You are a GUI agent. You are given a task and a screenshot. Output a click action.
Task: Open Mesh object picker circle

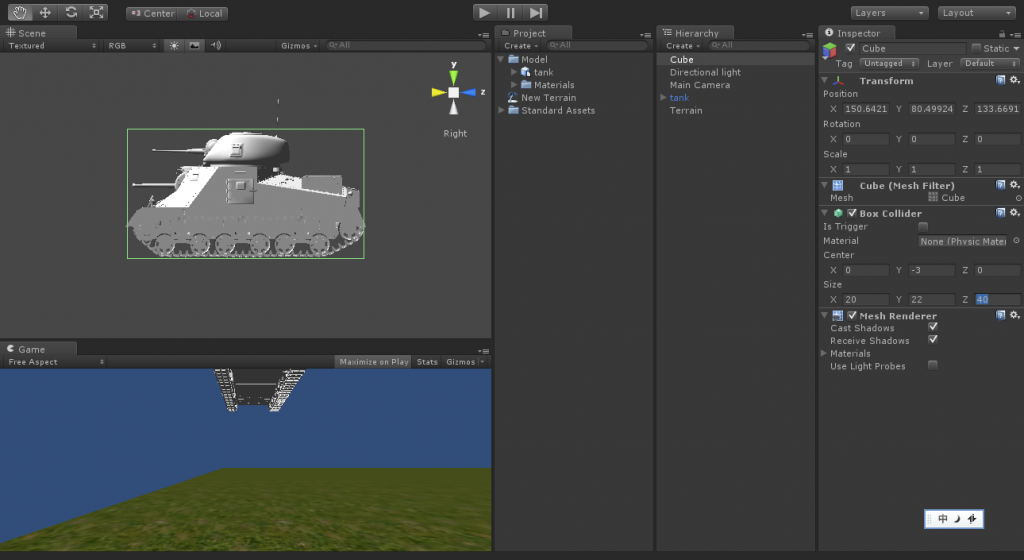1018,198
